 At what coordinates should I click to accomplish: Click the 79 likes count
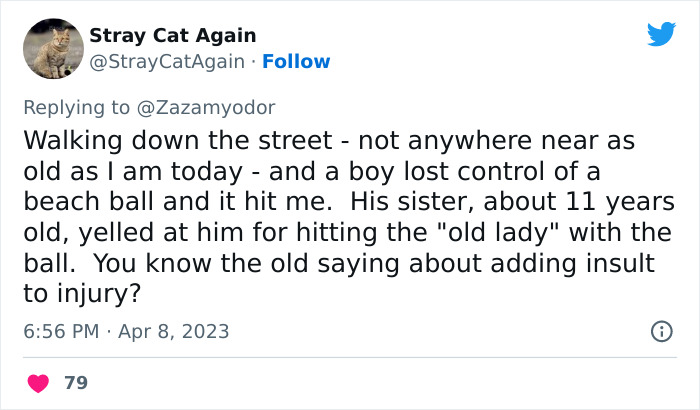74,382
